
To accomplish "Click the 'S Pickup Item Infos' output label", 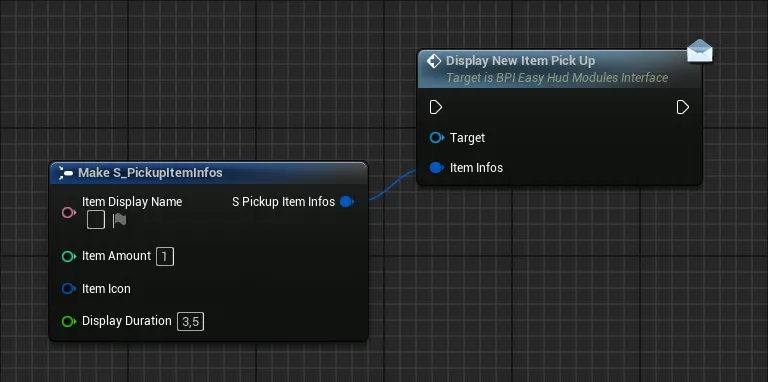I will point(284,202).
